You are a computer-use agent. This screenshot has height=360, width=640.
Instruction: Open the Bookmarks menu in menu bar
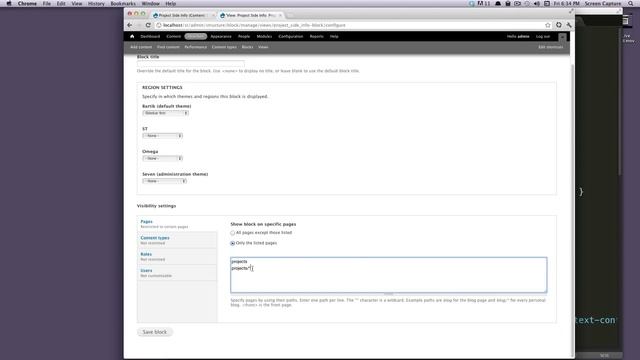point(123,4)
